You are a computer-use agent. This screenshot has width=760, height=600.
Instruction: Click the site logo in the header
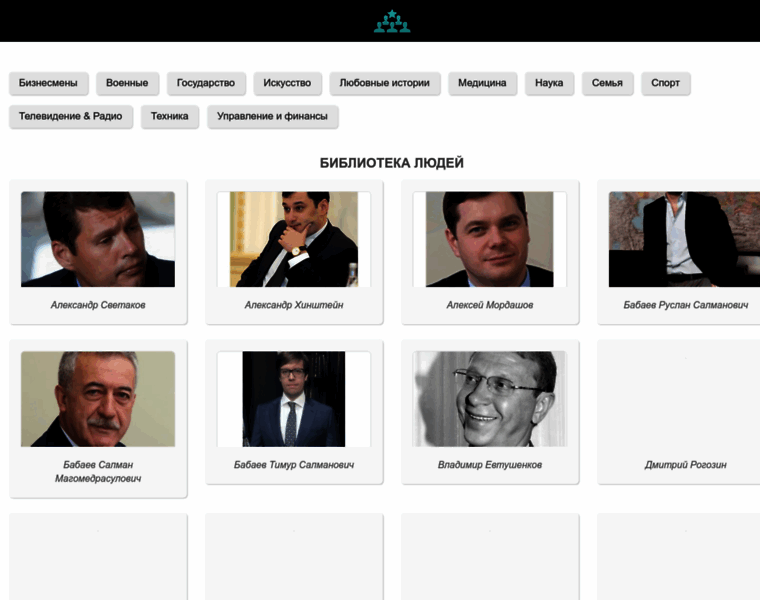pos(392,21)
